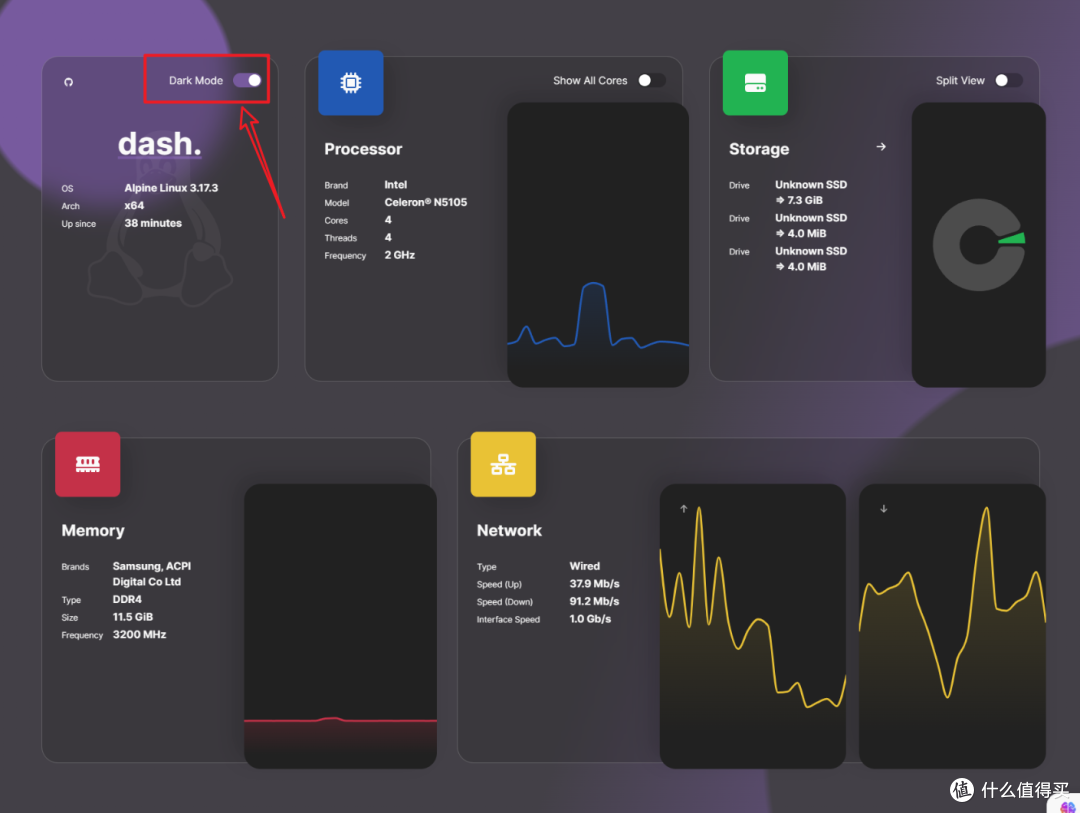The height and width of the screenshot is (813, 1080).
Task: Open the GitHub link icon
Action: tap(69, 82)
